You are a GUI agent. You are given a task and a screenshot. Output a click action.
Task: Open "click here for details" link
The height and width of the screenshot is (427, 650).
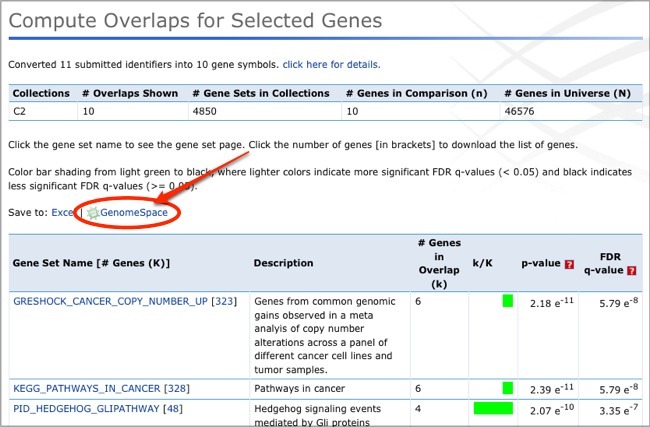331,65
